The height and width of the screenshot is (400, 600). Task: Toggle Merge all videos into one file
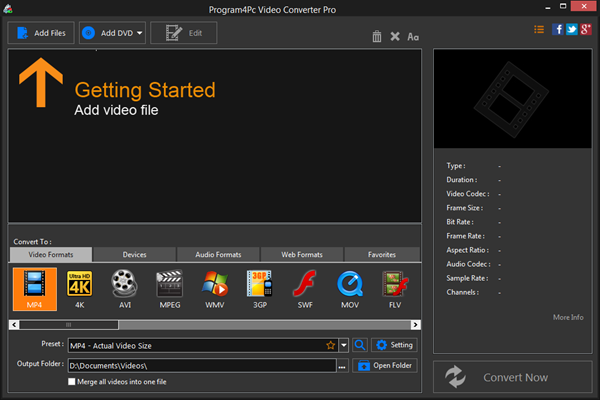point(72,382)
